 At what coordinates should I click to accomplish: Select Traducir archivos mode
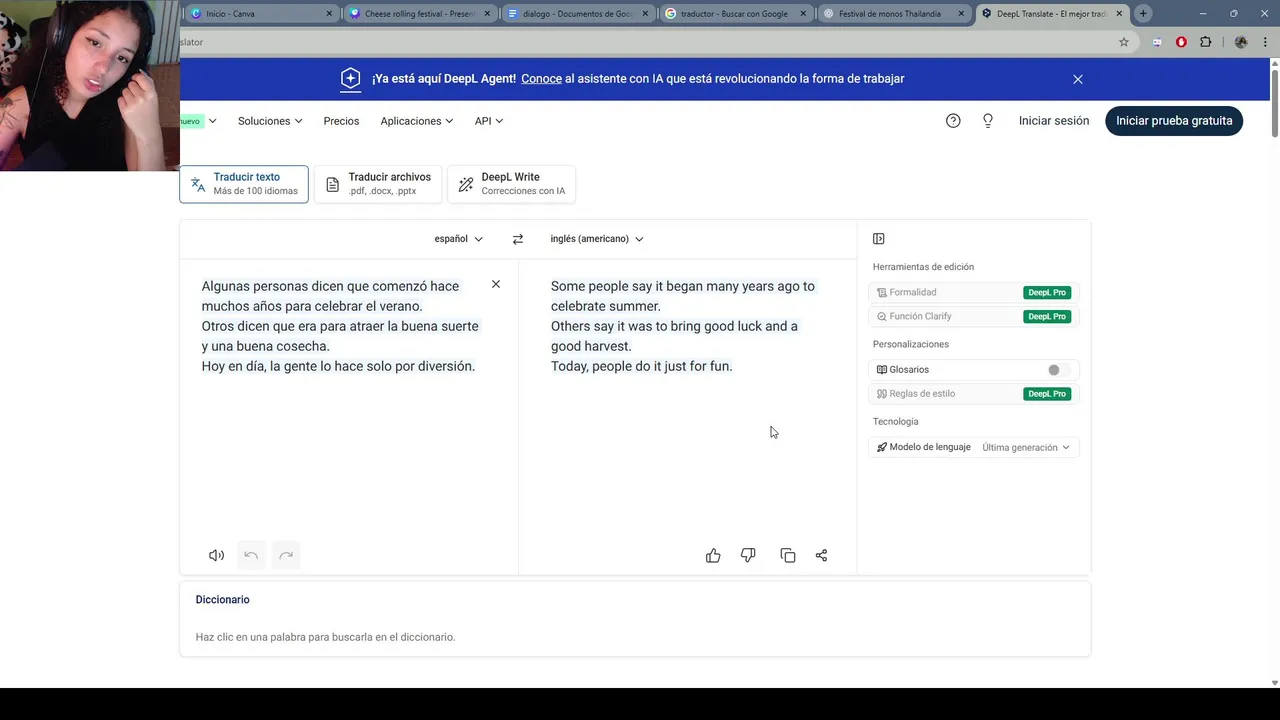(378, 184)
